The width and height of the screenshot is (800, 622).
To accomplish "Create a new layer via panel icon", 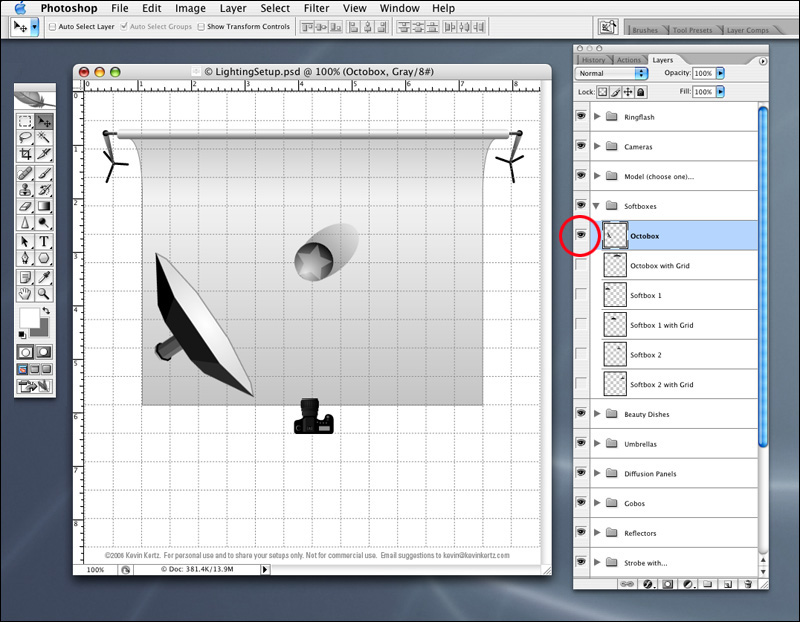I will click(x=728, y=584).
